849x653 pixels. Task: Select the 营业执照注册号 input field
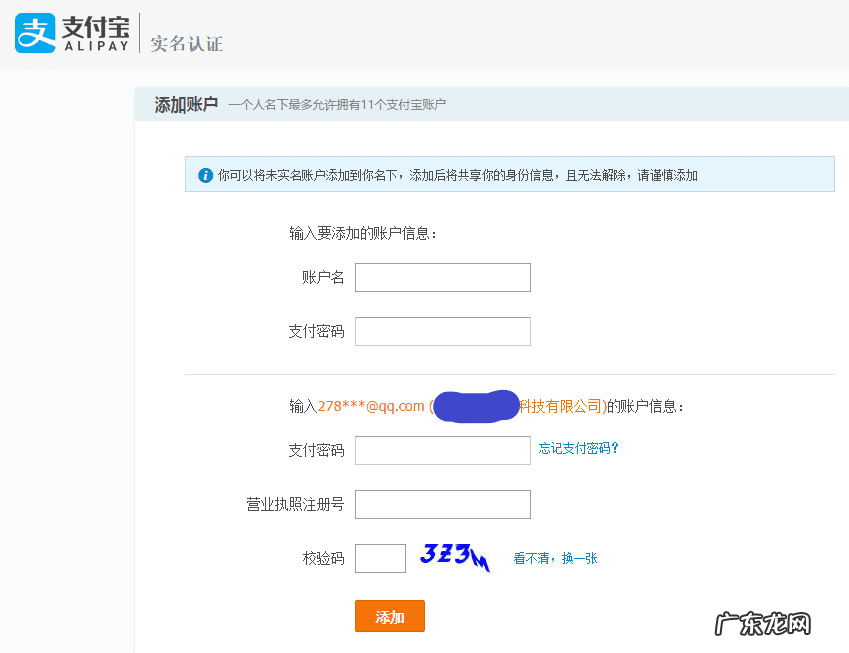442,504
